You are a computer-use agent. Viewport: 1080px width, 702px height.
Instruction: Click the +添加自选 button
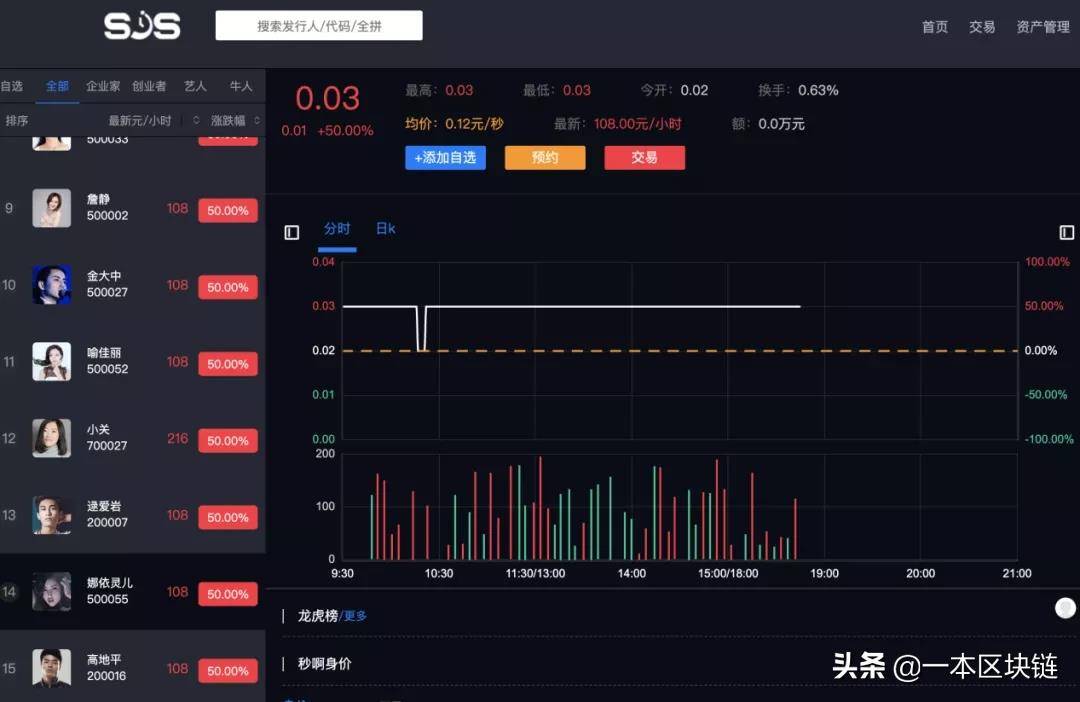[445, 158]
